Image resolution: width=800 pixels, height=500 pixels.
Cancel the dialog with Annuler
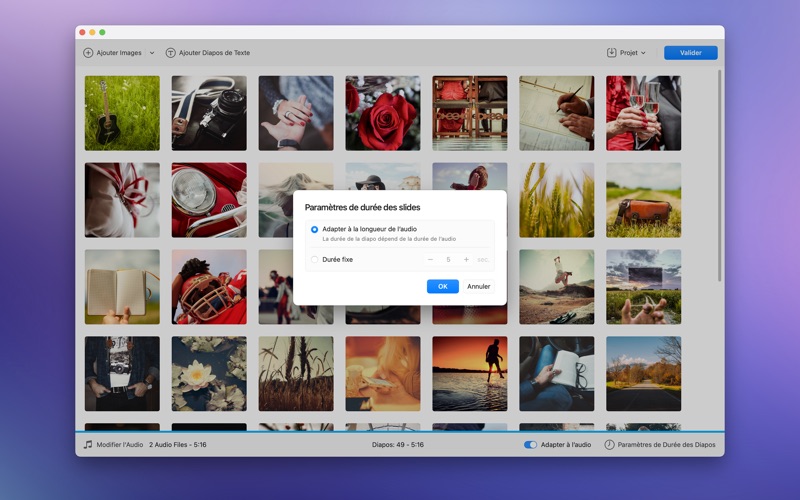(479, 286)
